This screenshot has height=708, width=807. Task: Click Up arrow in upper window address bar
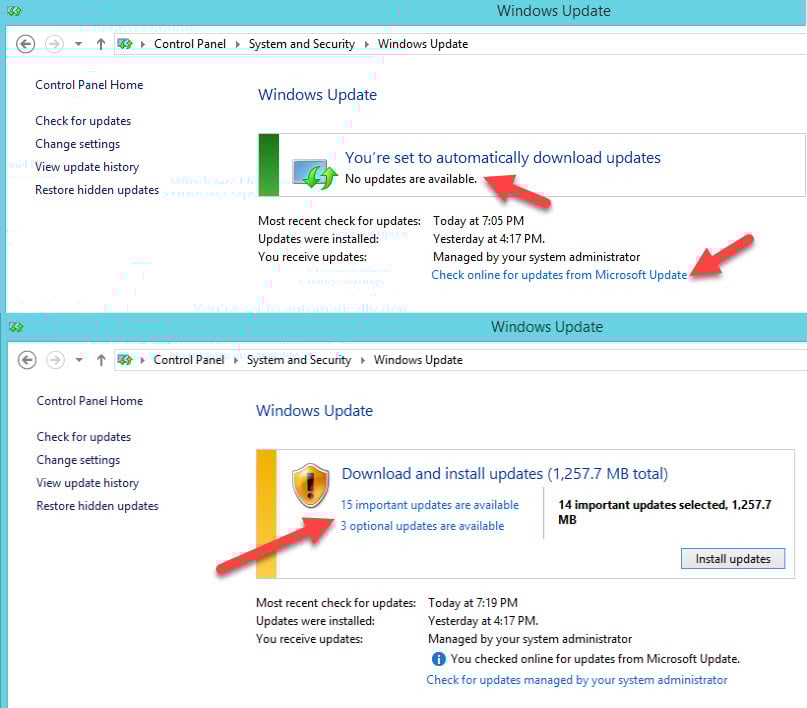[101, 44]
